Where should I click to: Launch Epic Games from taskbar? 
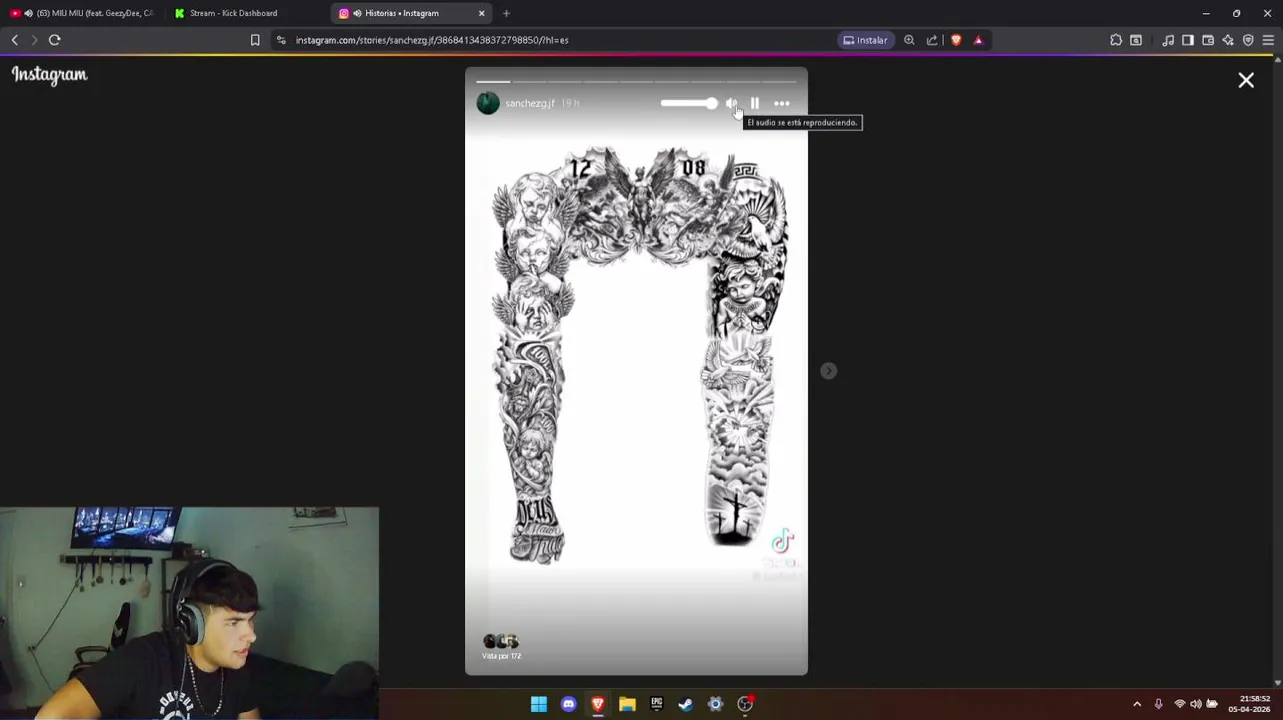click(x=657, y=704)
